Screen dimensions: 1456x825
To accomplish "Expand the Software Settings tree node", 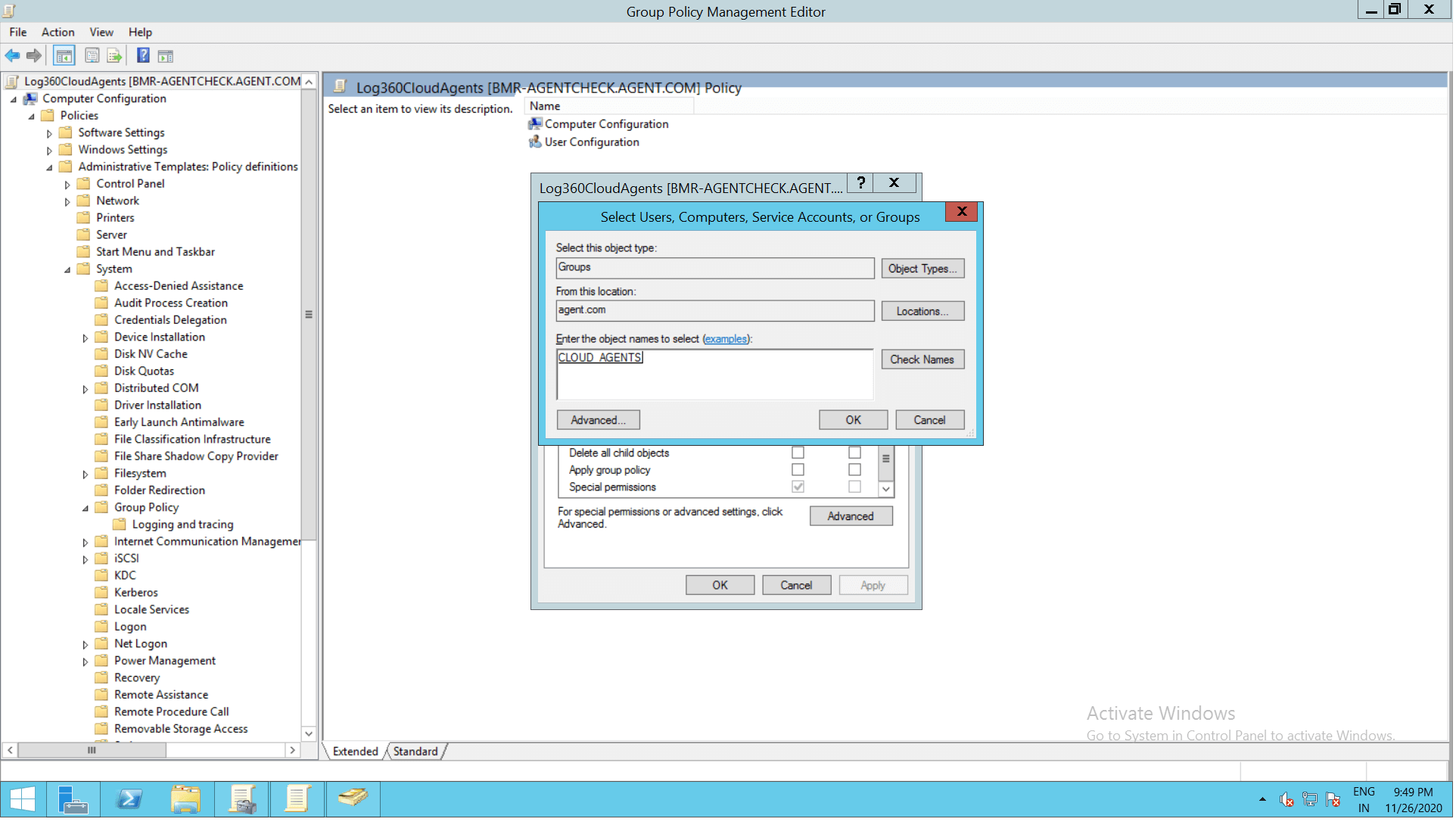I will click(50, 133).
